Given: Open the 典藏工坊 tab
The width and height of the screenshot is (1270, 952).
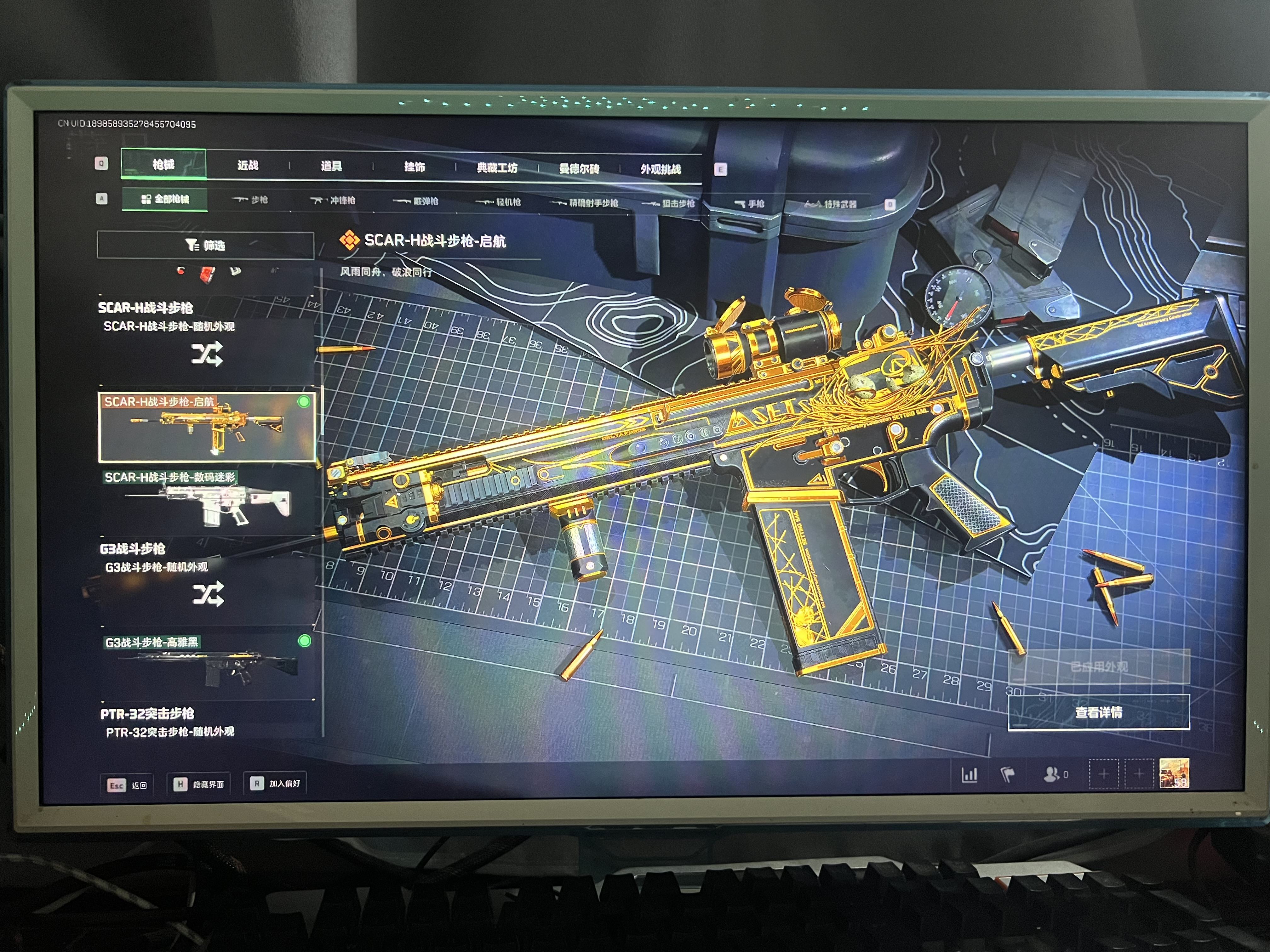Looking at the screenshot, I should pos(497,167).
